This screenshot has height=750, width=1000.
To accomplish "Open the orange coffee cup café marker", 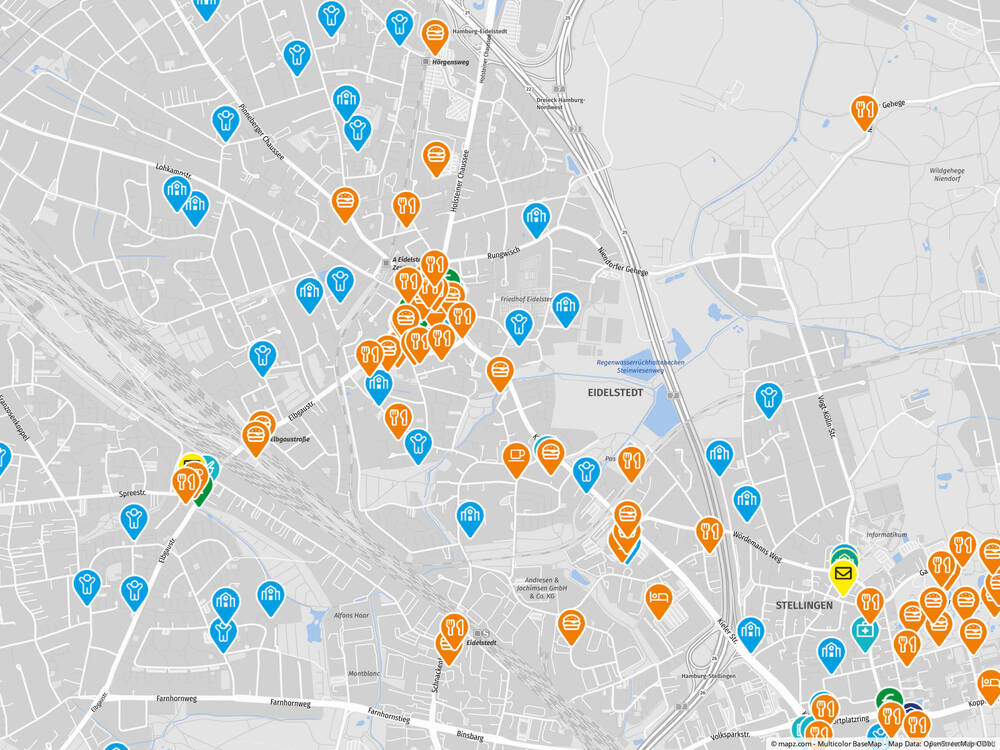I will 516,457.
